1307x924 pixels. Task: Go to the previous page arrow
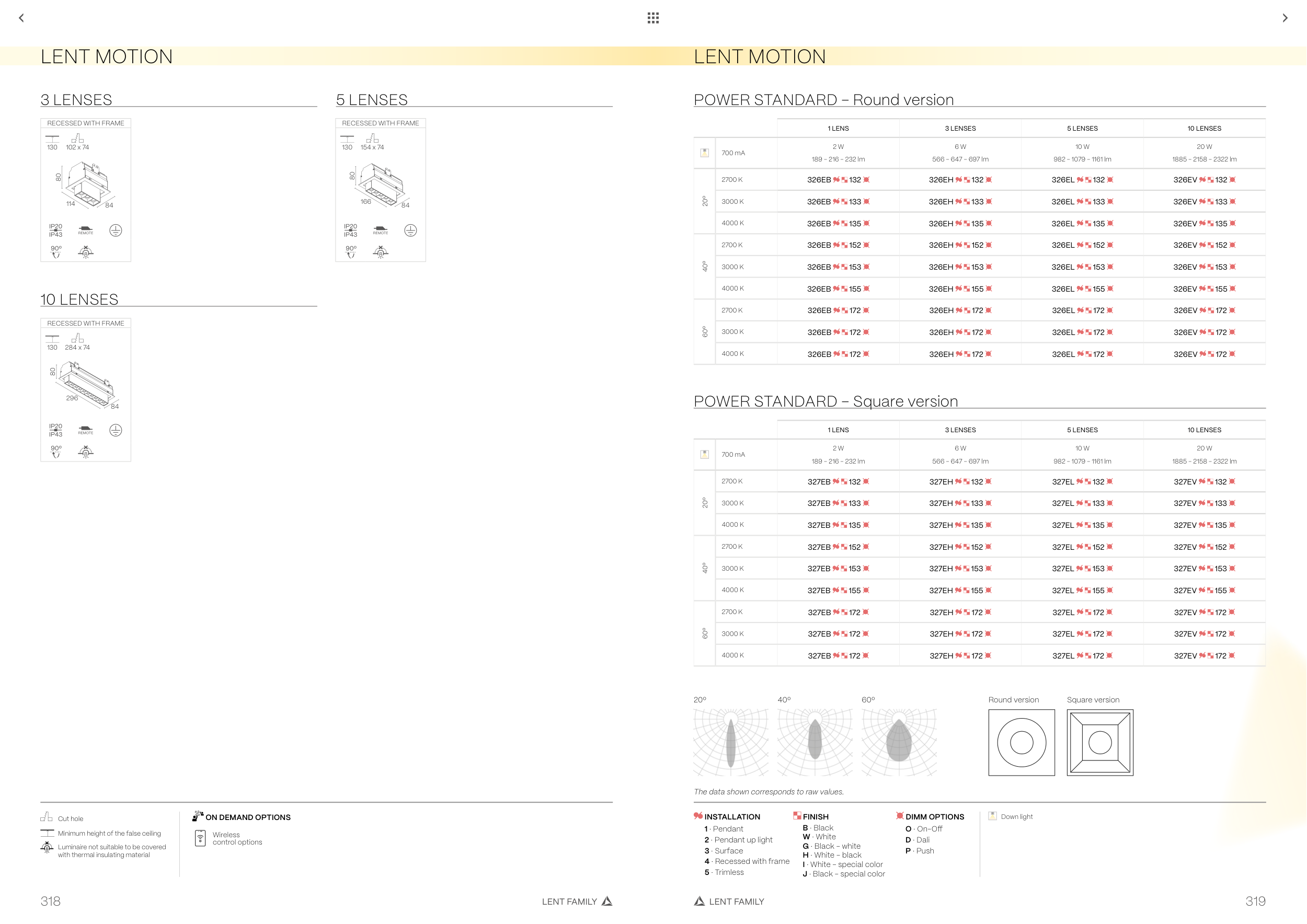21,18
